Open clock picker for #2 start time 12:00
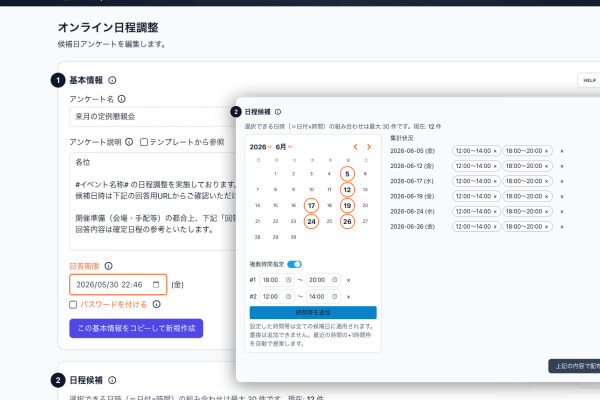600x400 pixels. [288, 296]
